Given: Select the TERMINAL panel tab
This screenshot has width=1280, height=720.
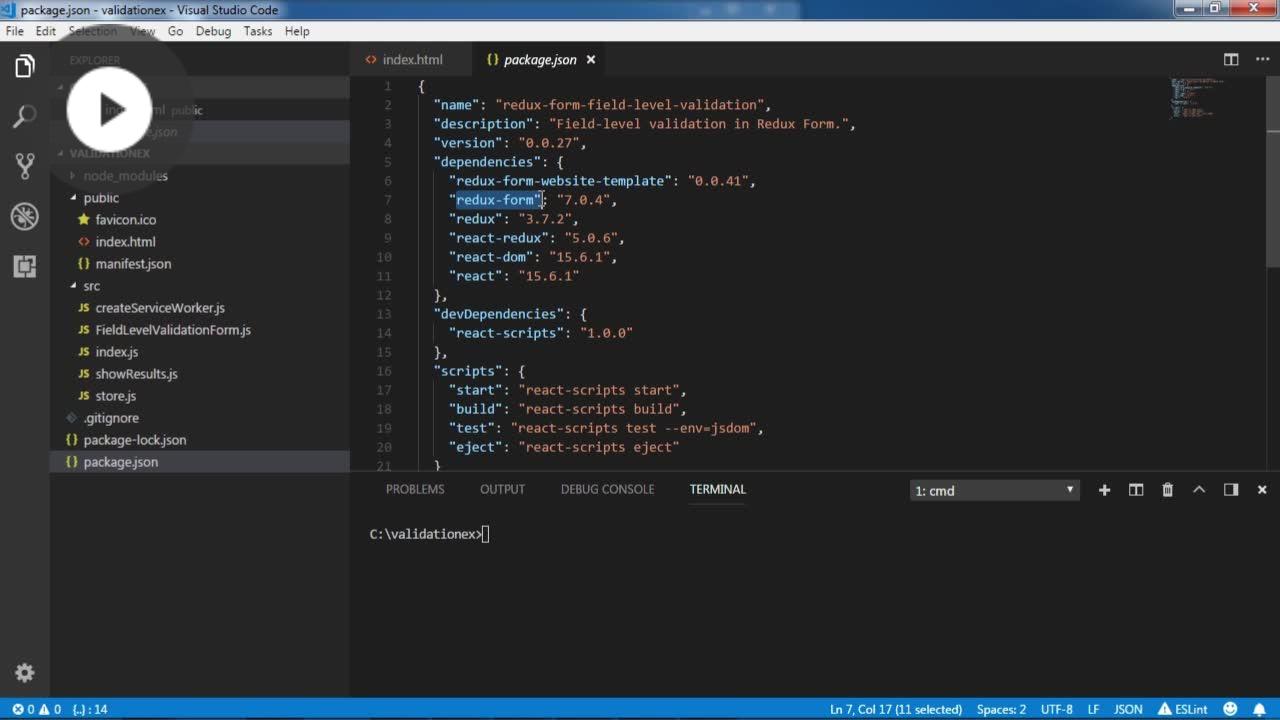Looking at the screenshot, I should [x=717, y=489].
